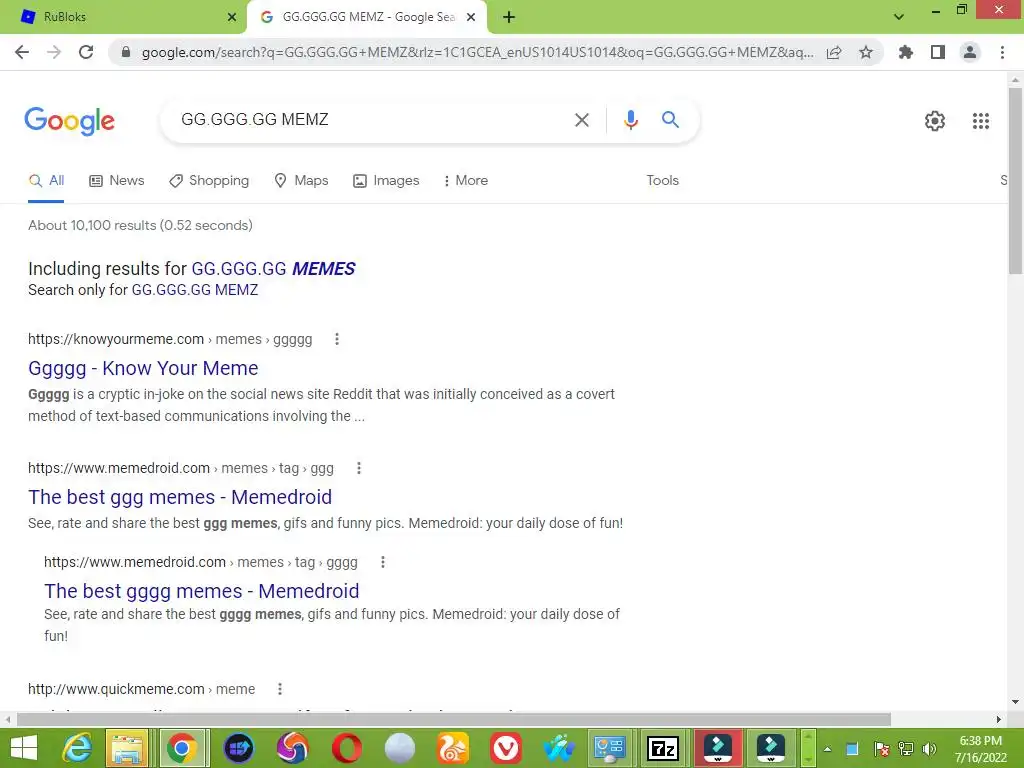Switch to the Maps results tab

pyautogui.click(x=301, y=181)
